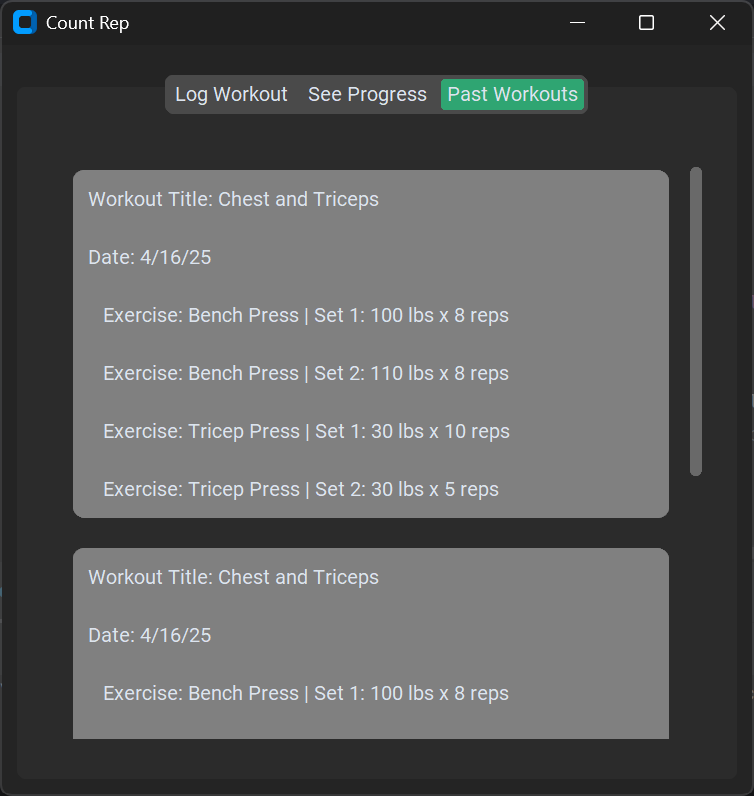Screen dimensions: 754x796
Task: Click the second card's Date line
Action: (150, 635)
